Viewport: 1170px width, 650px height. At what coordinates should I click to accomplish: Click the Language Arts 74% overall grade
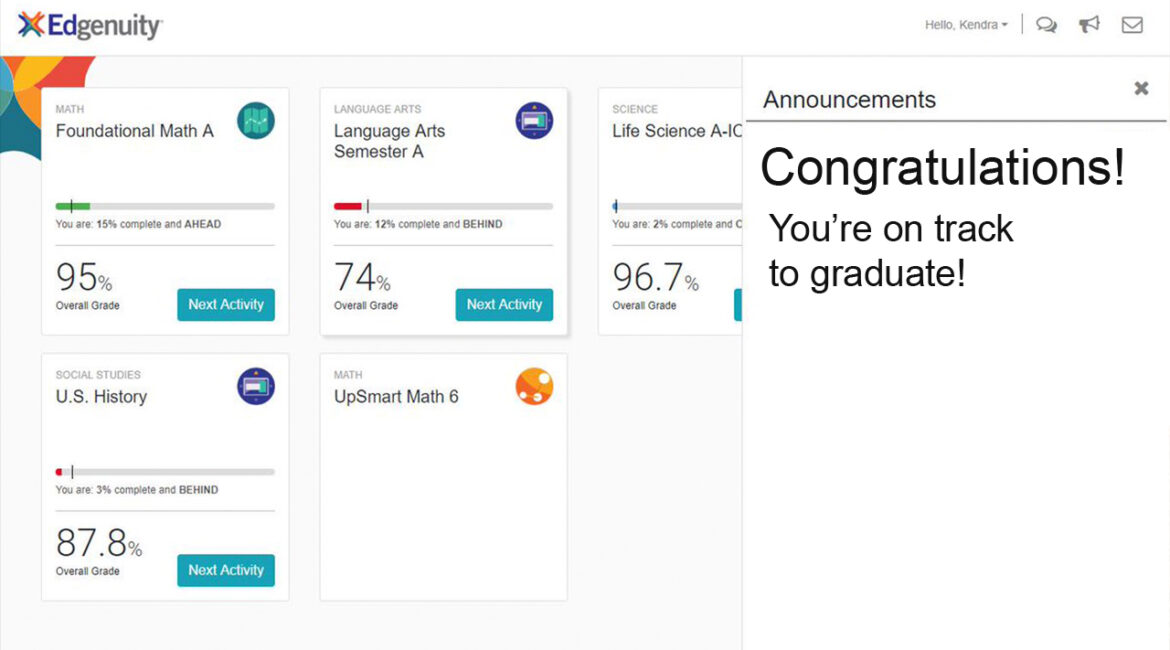coord(363,278)
